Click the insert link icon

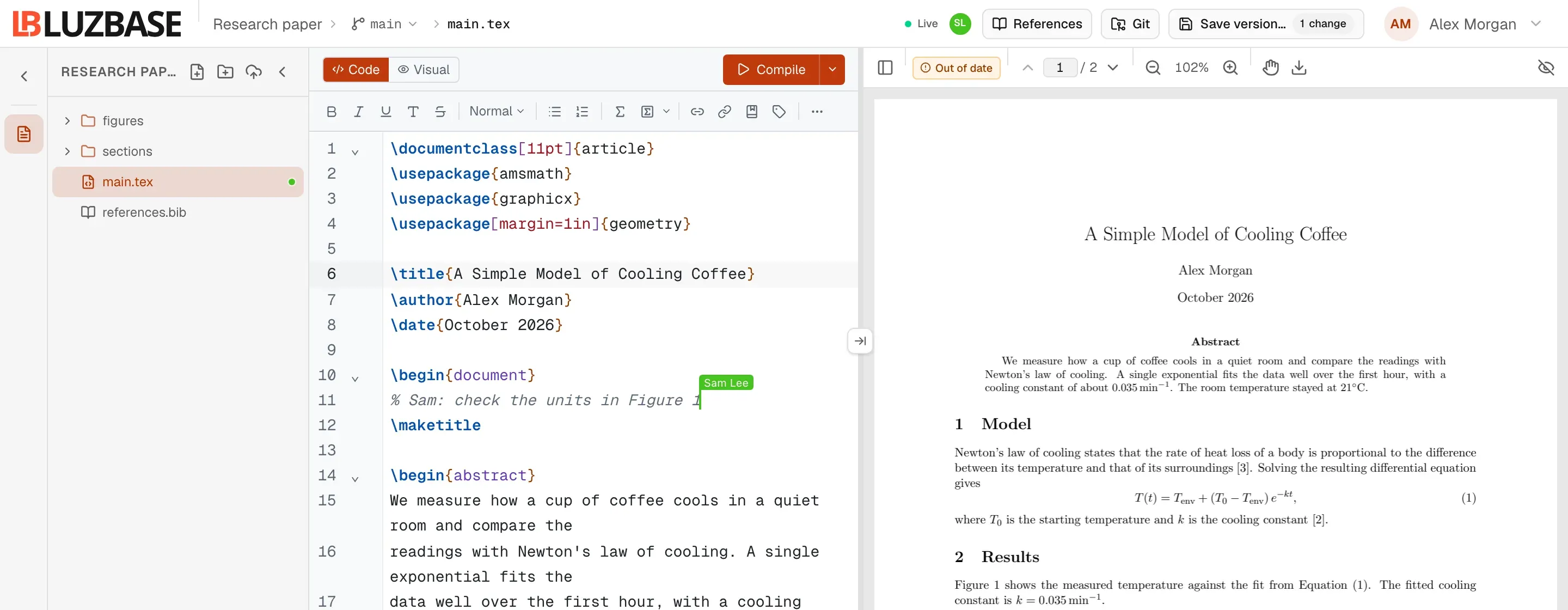pyautogui.click(x=697, y=112)
